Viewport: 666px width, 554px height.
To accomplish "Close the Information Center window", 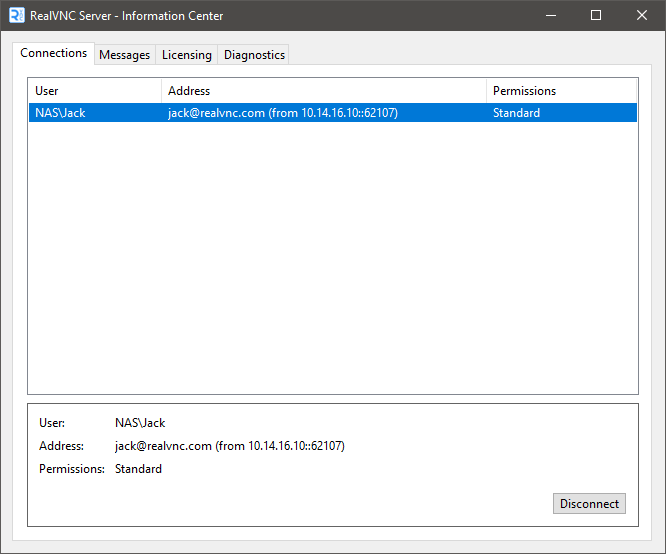I will tap(642, 16).
